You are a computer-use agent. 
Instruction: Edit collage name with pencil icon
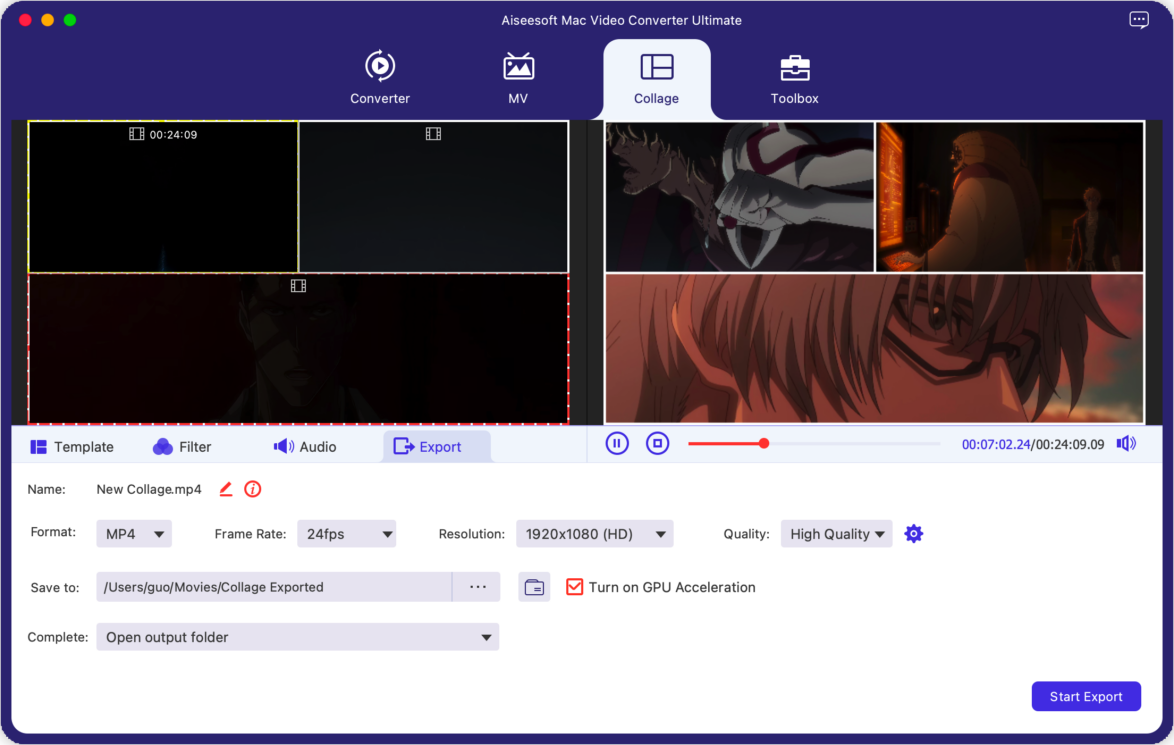(225, 489)
